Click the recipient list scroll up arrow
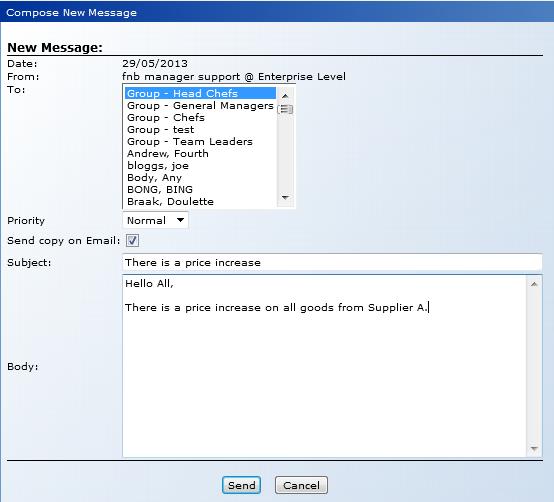The image size is (554, 502). (x=285, y=96)
